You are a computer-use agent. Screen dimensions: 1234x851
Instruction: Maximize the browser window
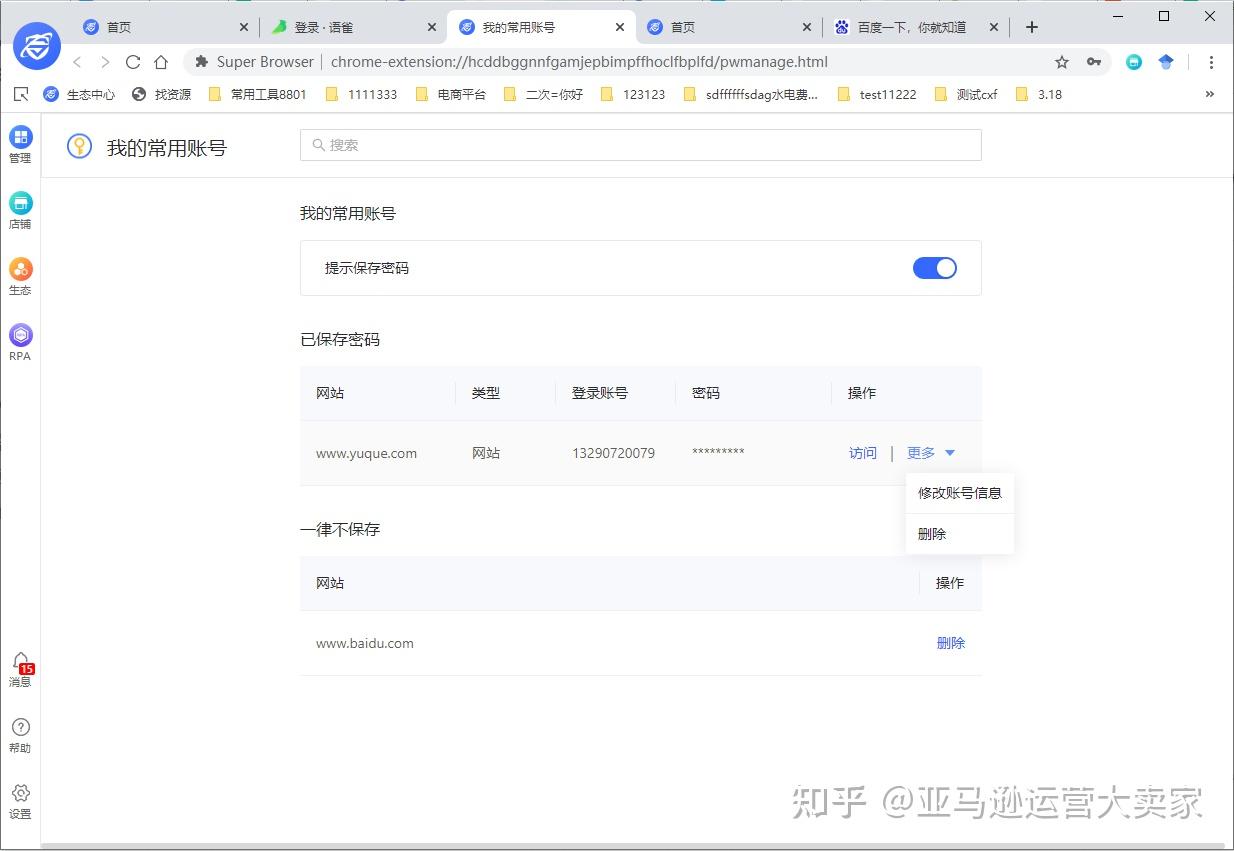pos(1164,16)
